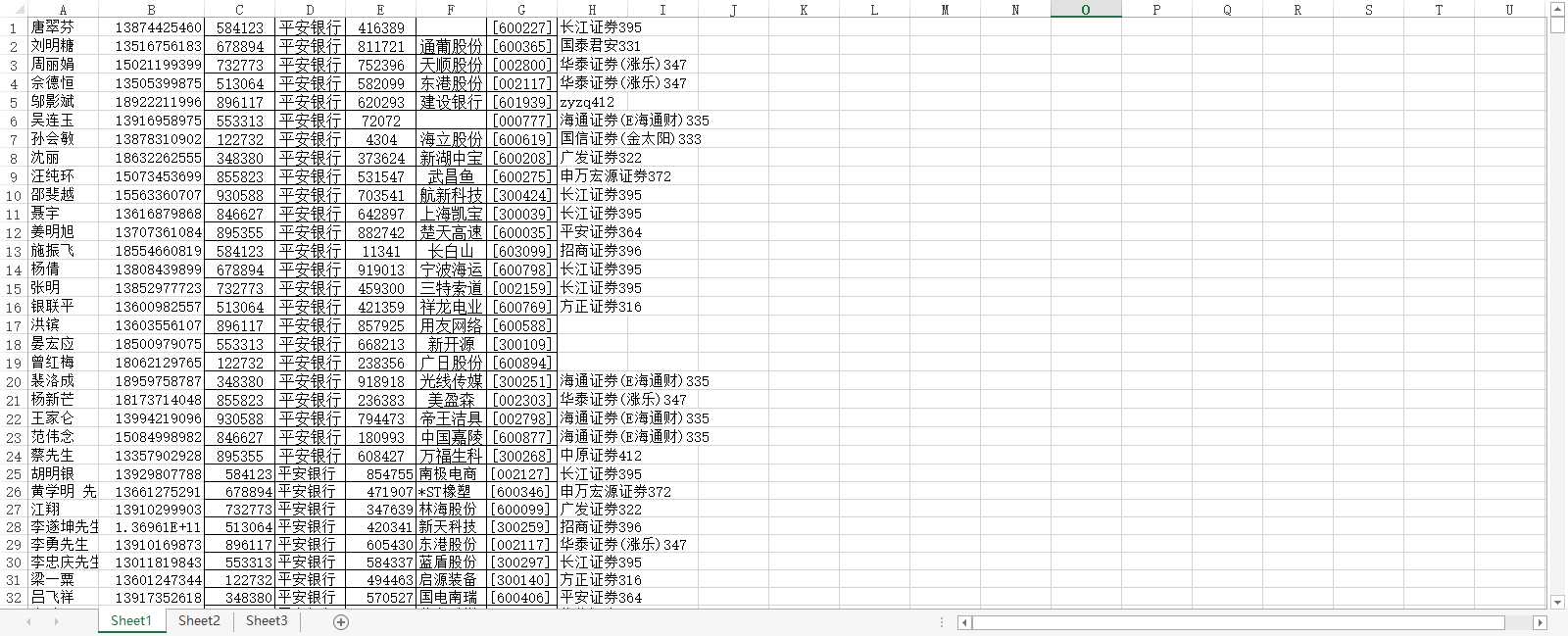Viewport: 1568px width, 636px height.
Task: Select stock code [600894]
Action: click(x=521, y=363)
